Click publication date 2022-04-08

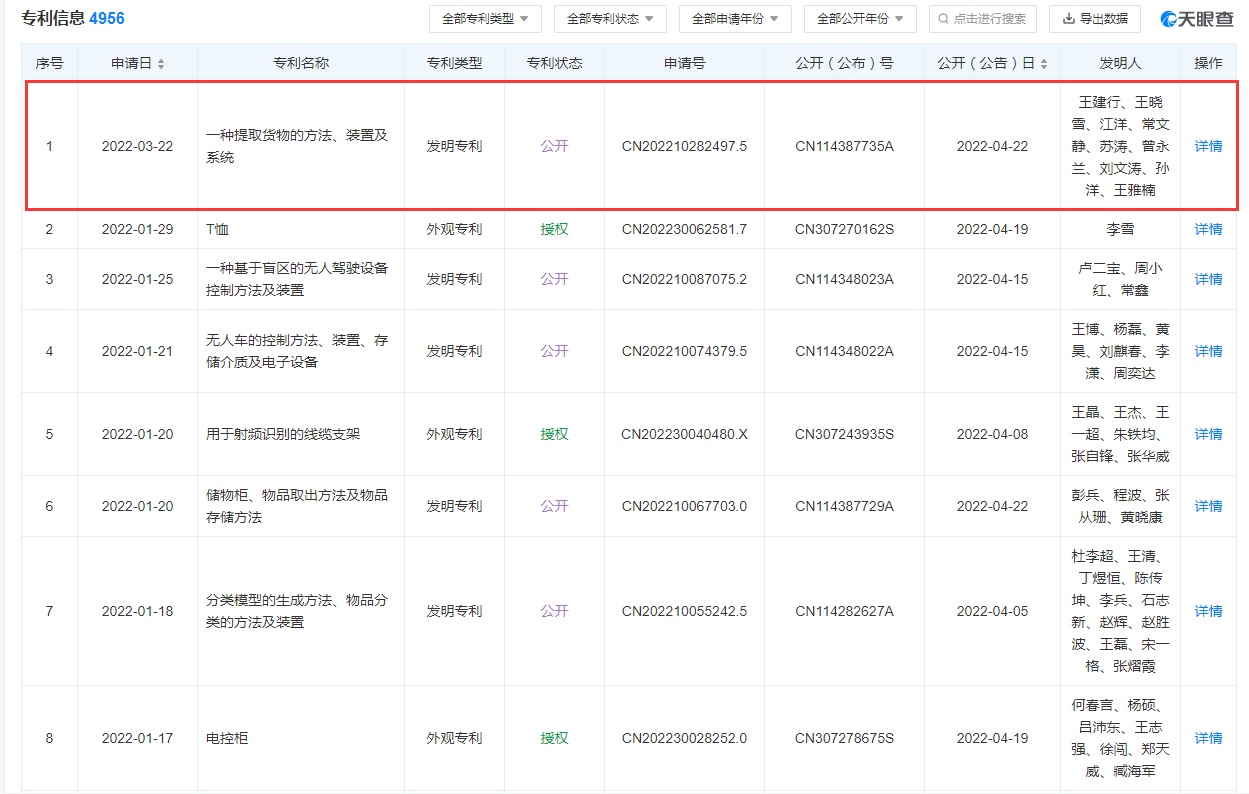992,434
